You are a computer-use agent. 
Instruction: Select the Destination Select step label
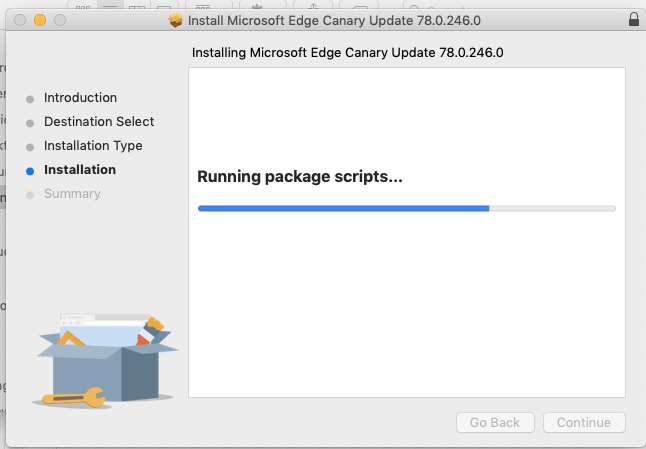point(99,122)
